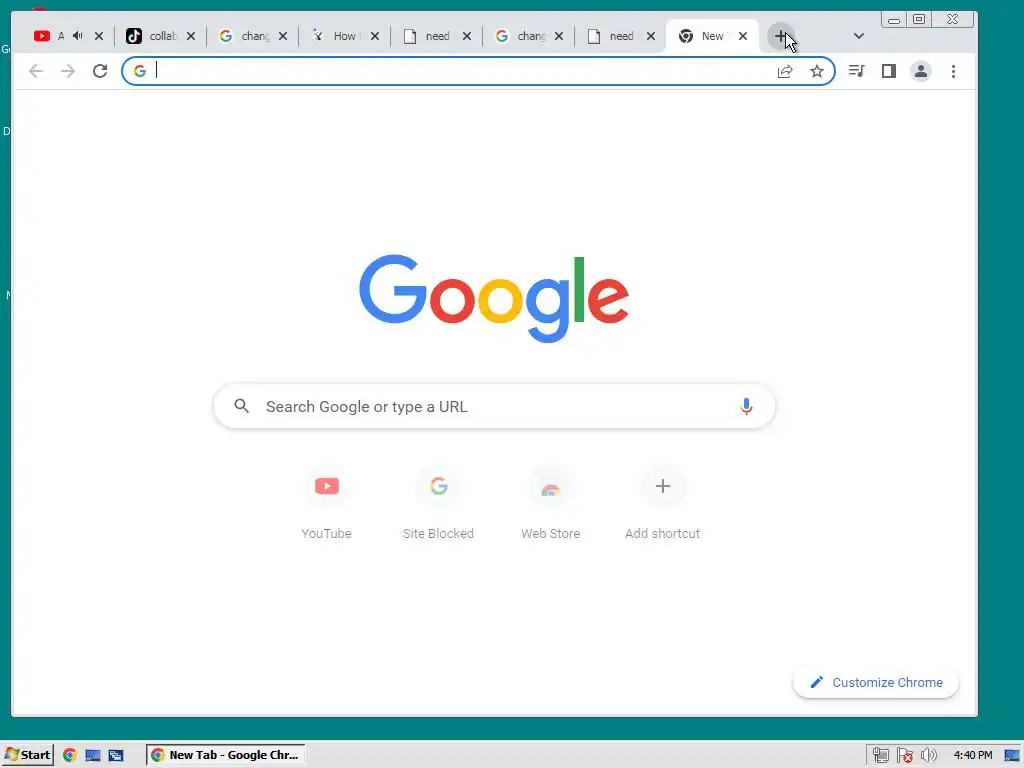Switch to the first 'need' tab
The width and height of the screenshot is (1024, 768).
(x=428, y=36)
